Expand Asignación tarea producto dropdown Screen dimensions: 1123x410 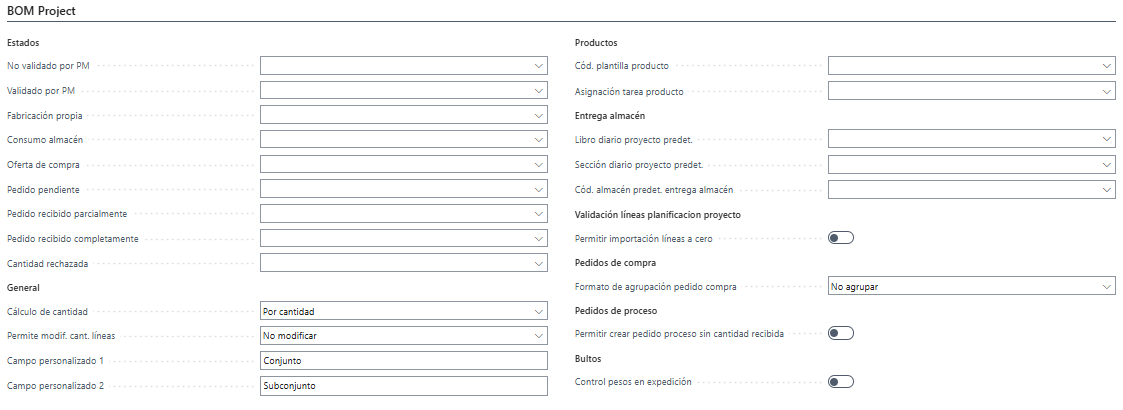click(972, 91)
